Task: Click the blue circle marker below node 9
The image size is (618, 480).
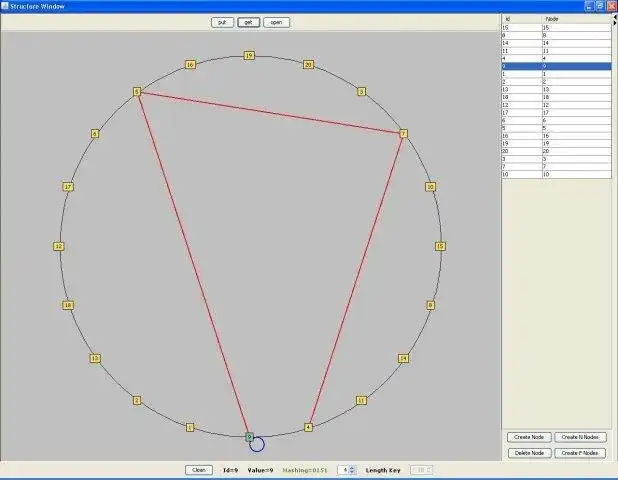Action: tap(257, 445)
